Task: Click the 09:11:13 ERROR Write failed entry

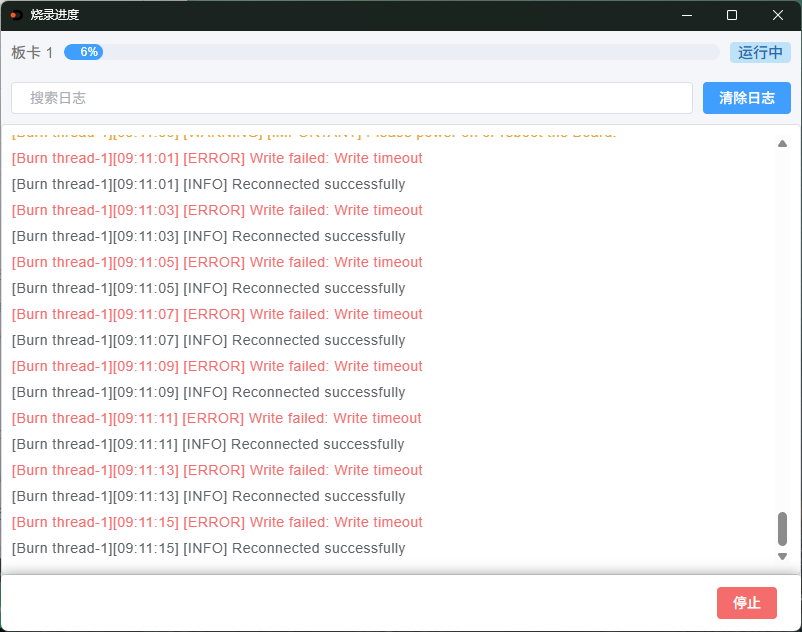Action: coord(217,470)
